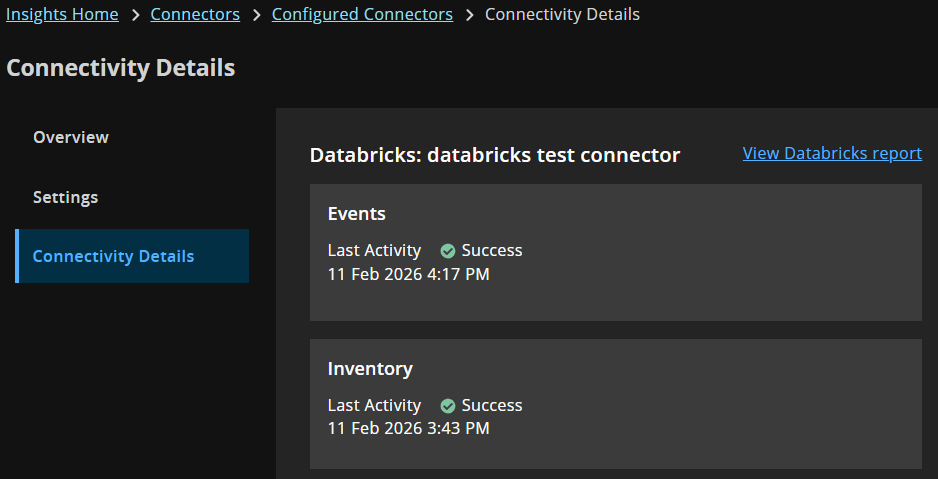The height and width of the screenshot is (479, 938).
Task: Click the Connectivity Details breadcrumb text
Action: tap(562, 15)
